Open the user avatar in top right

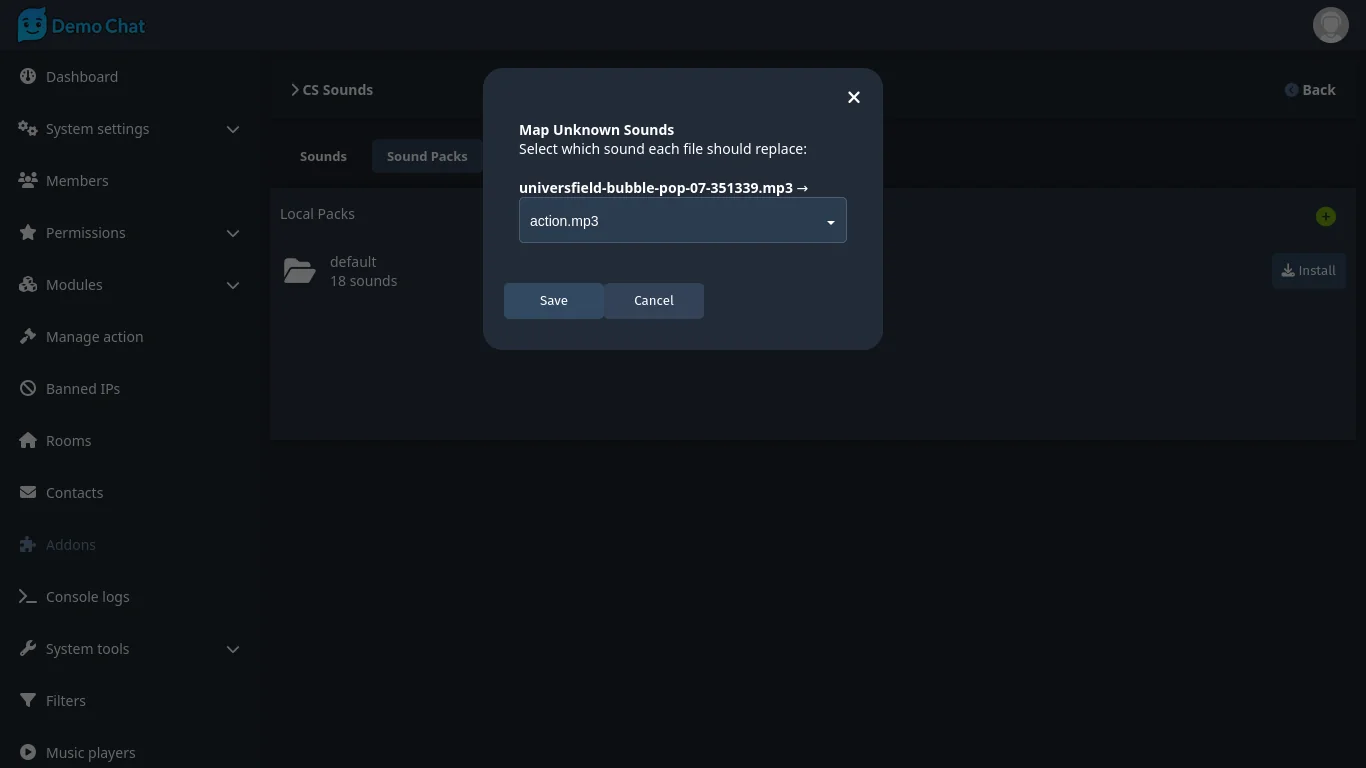(x=1330, y=25)
